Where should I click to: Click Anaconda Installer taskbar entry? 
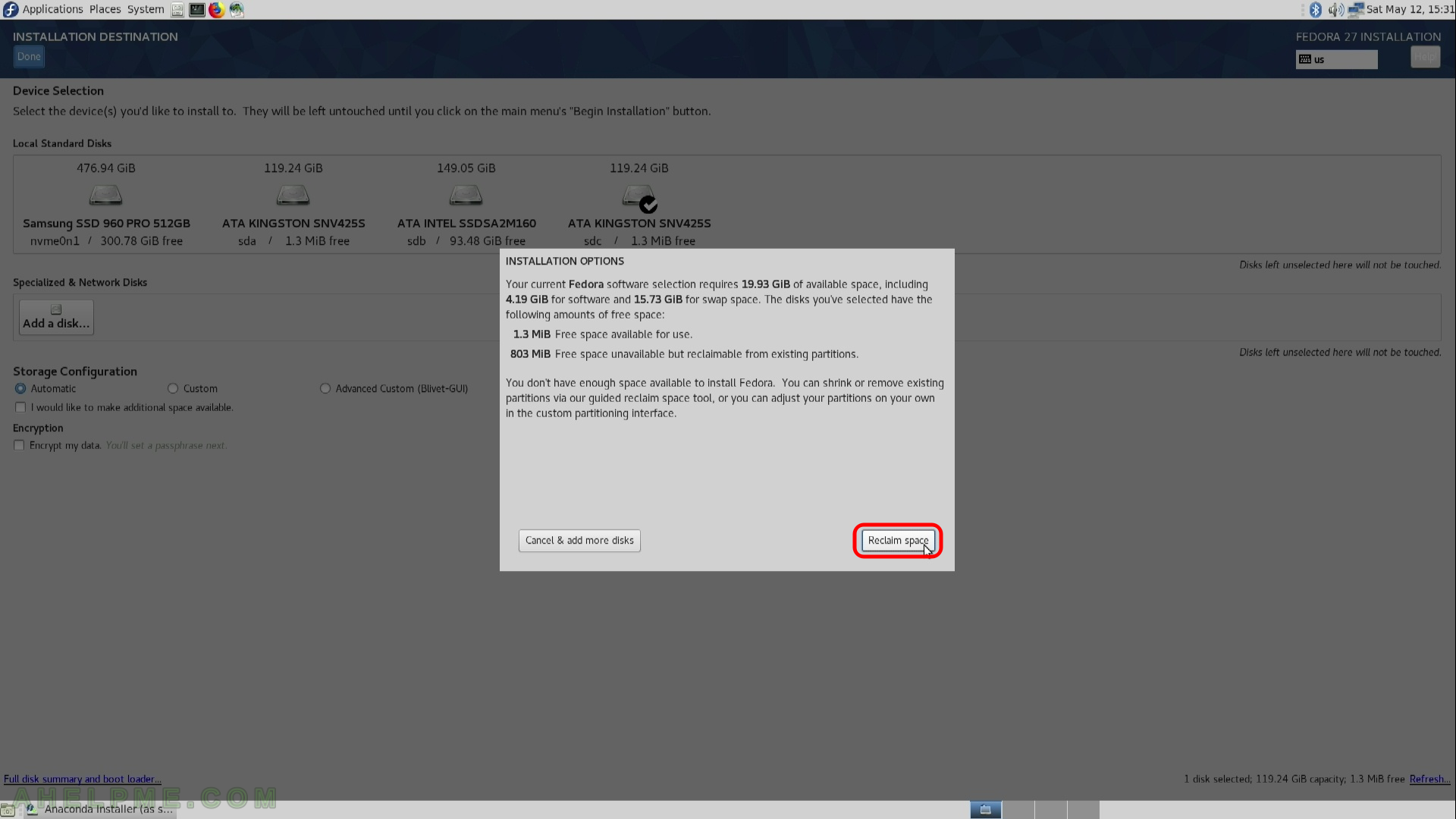[x=100, y=809]
